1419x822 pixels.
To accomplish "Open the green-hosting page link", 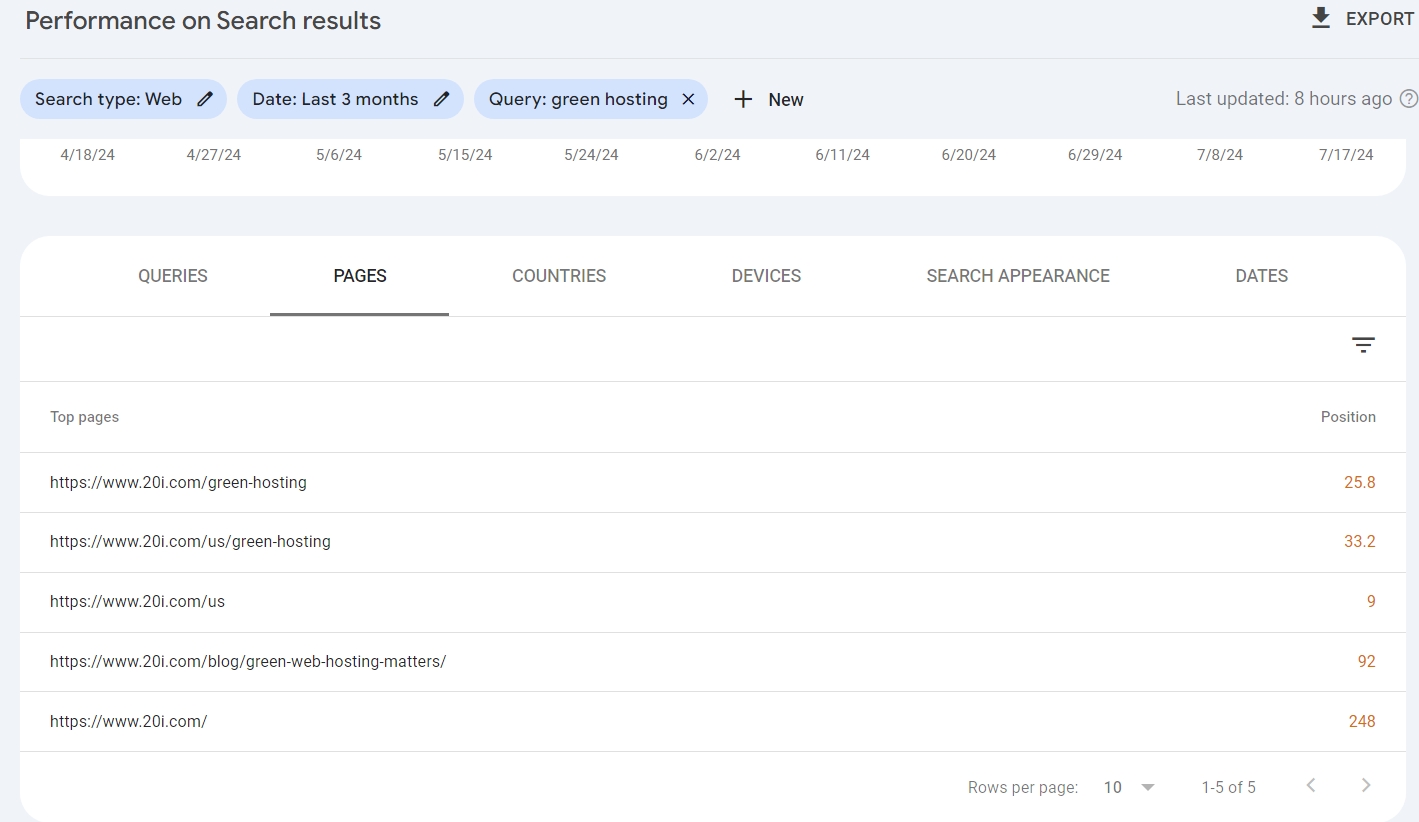I will coord(178,482).
